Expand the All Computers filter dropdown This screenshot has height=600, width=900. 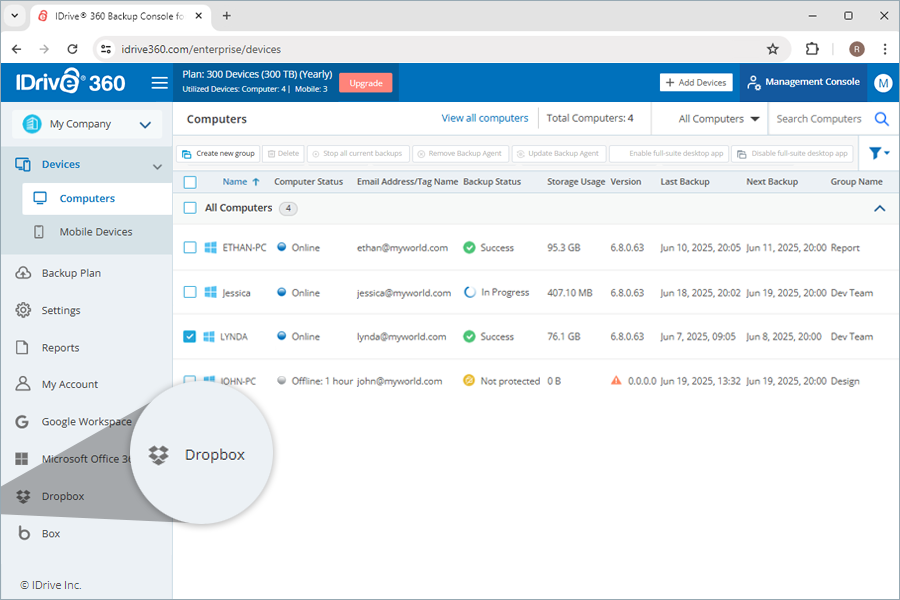click(718, 119)
